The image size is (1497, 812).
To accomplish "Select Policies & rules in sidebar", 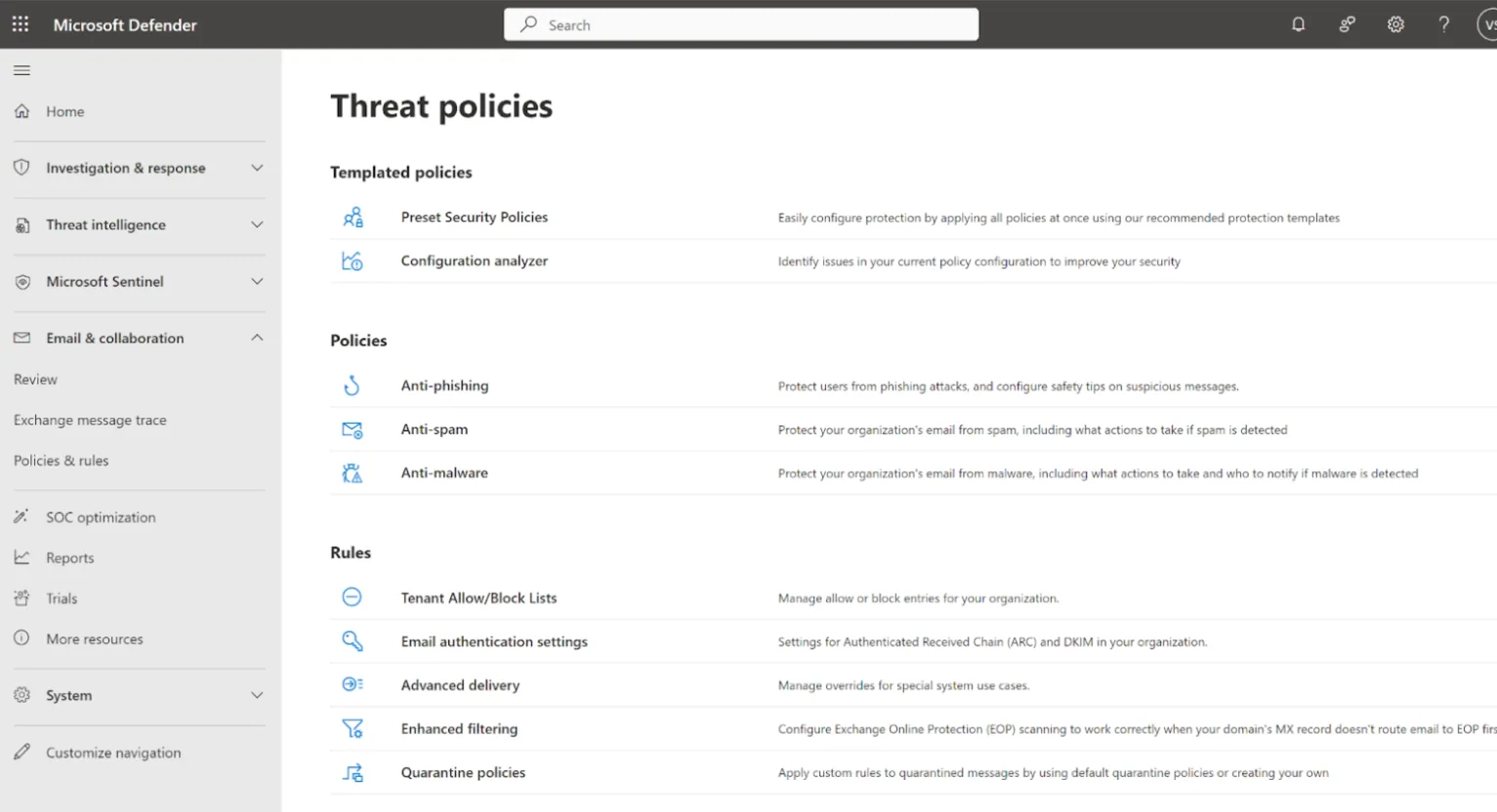I will pos(61,461).
